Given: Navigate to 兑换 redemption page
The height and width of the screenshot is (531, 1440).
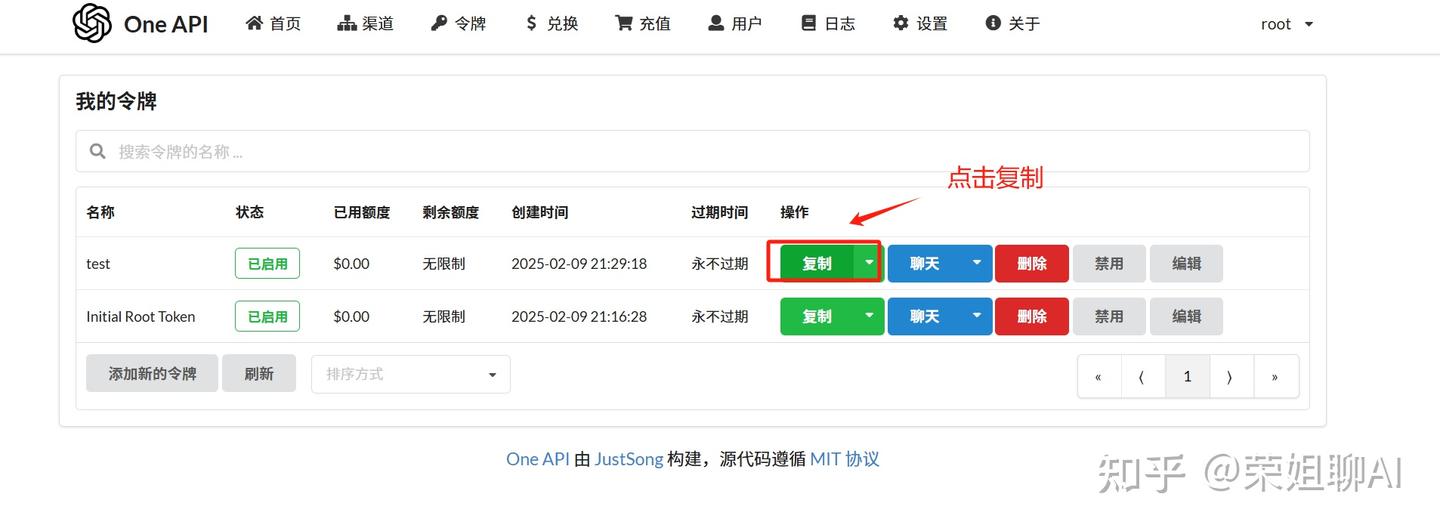Looking at the screenshot, I should coord(551,23).
